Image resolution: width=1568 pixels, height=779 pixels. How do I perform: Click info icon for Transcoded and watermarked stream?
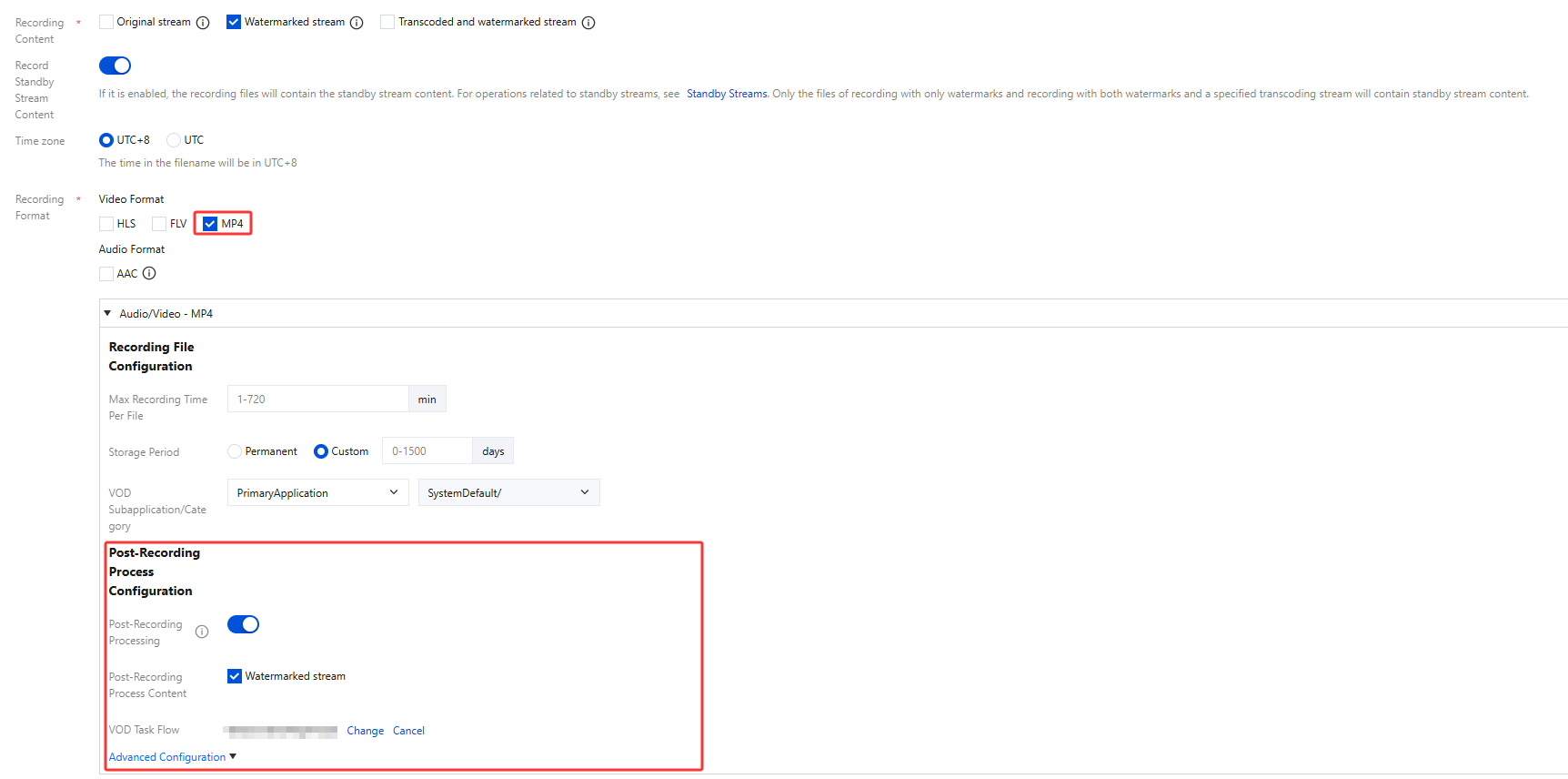point(588,23)
